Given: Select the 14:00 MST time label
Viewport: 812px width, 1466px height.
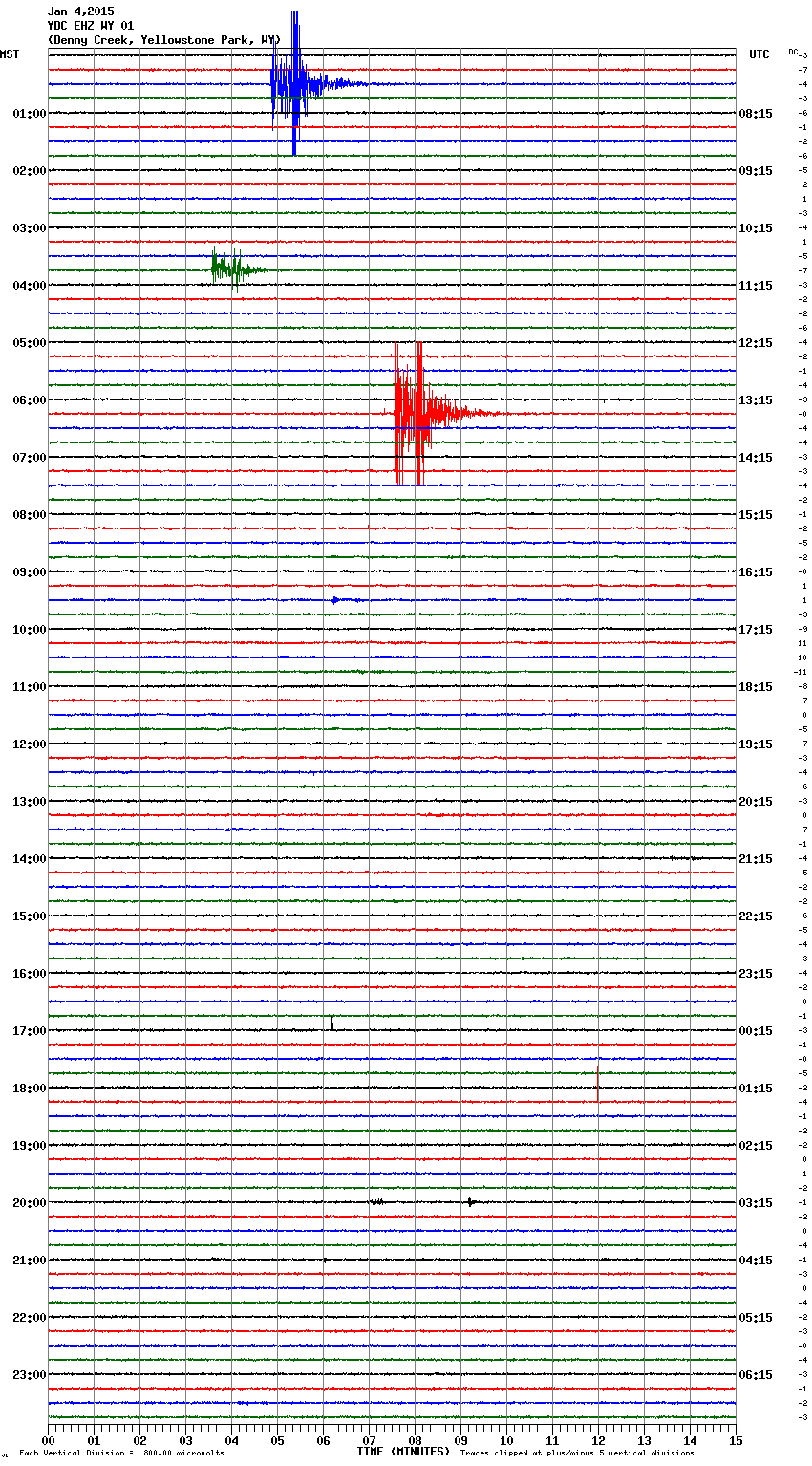Looking at the screenshot, I should click(x=29, y=859).
